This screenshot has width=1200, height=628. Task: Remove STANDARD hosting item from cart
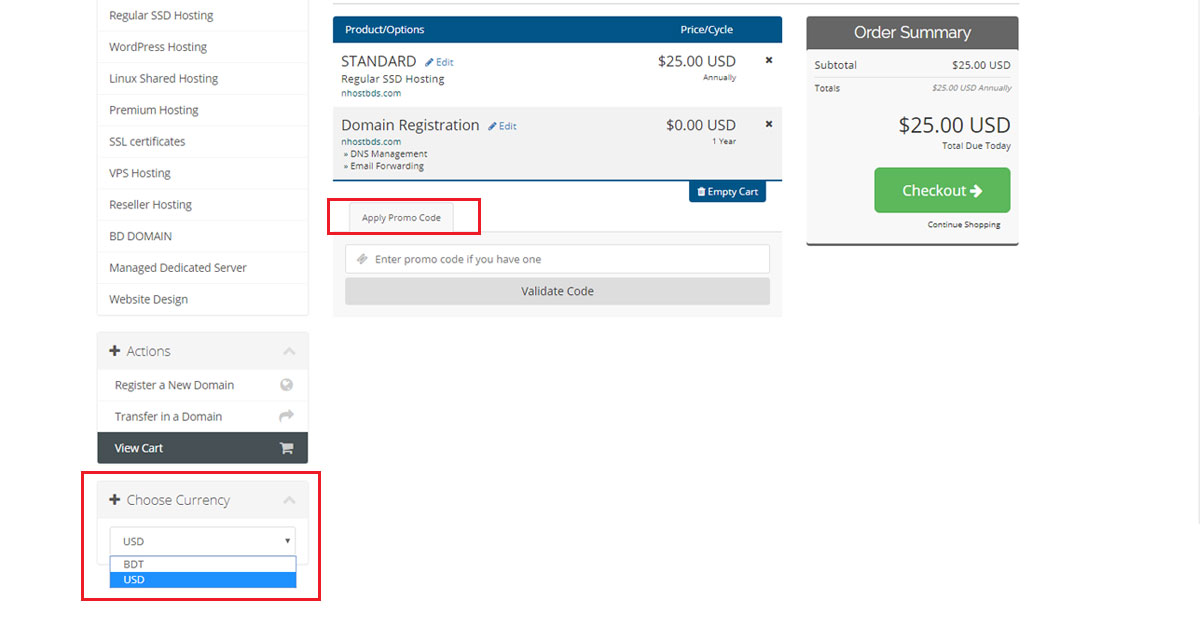click(769, 60)
